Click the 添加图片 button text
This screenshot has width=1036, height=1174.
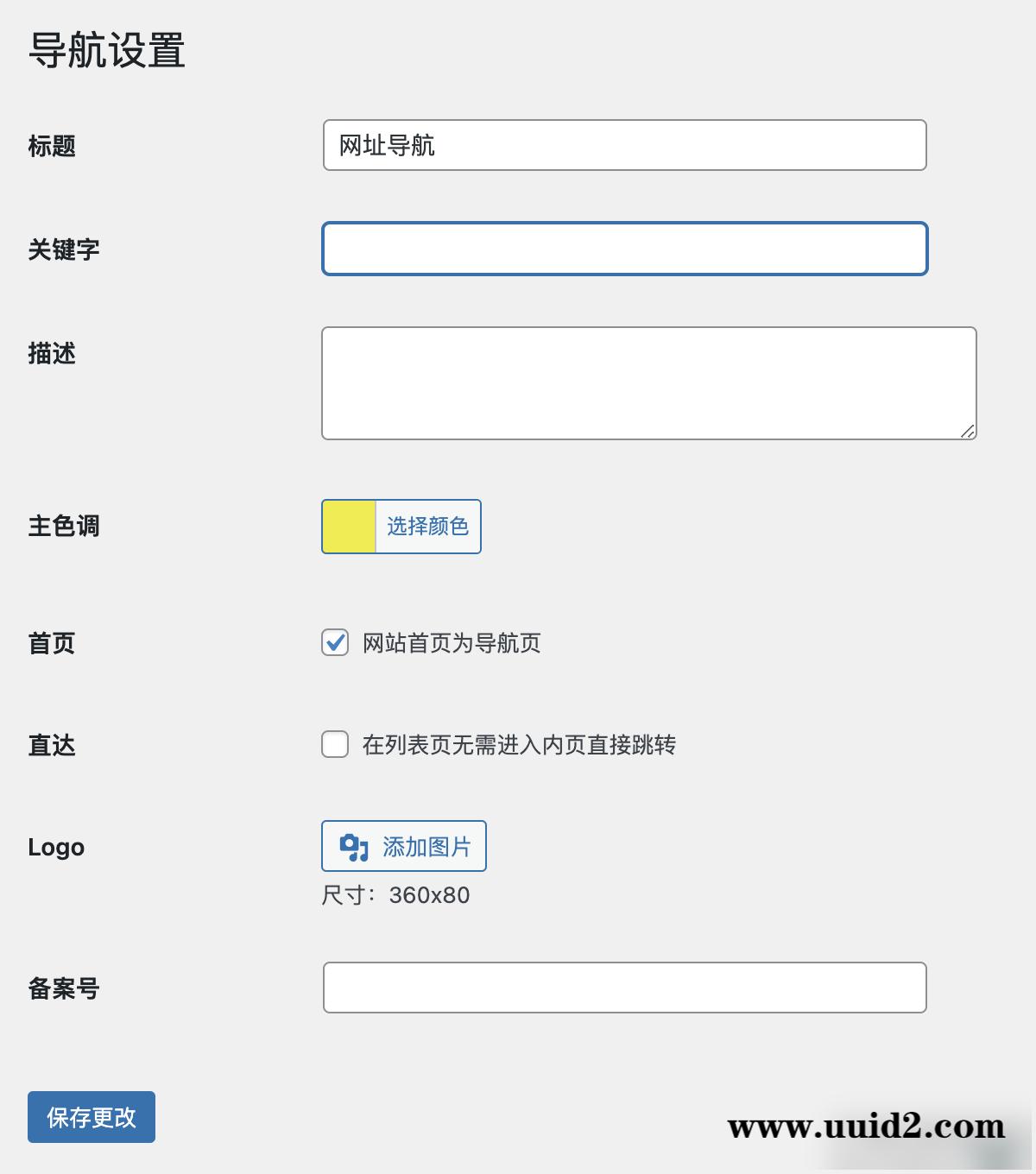point(428,846)
